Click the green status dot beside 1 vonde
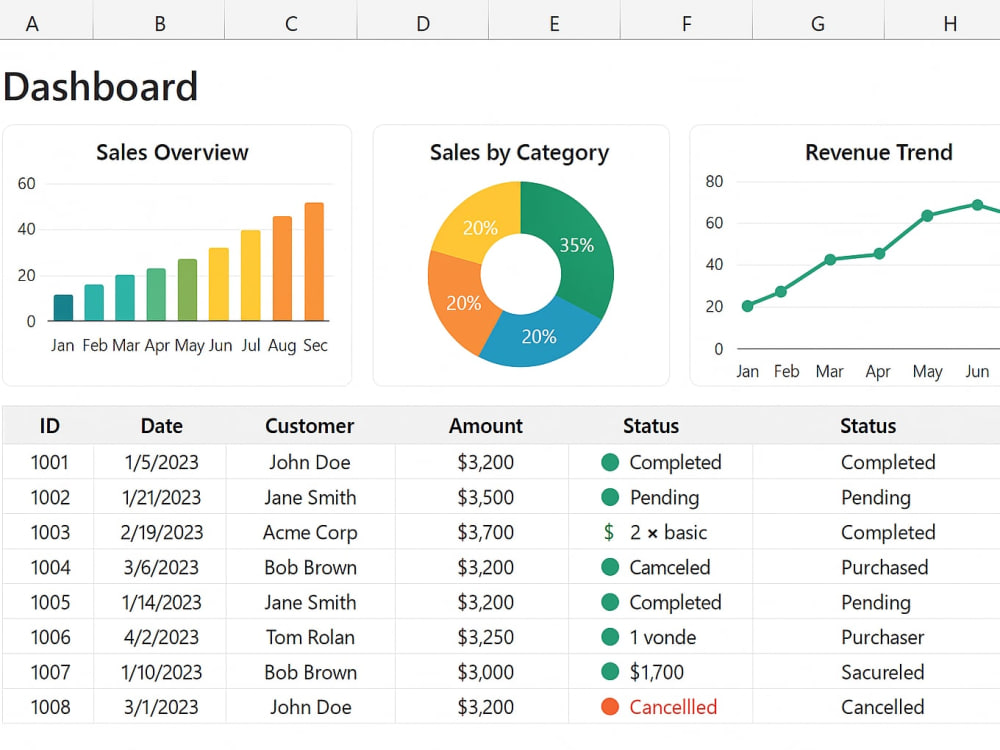This screenshot has height=750, width=1000. click(610, 636)
